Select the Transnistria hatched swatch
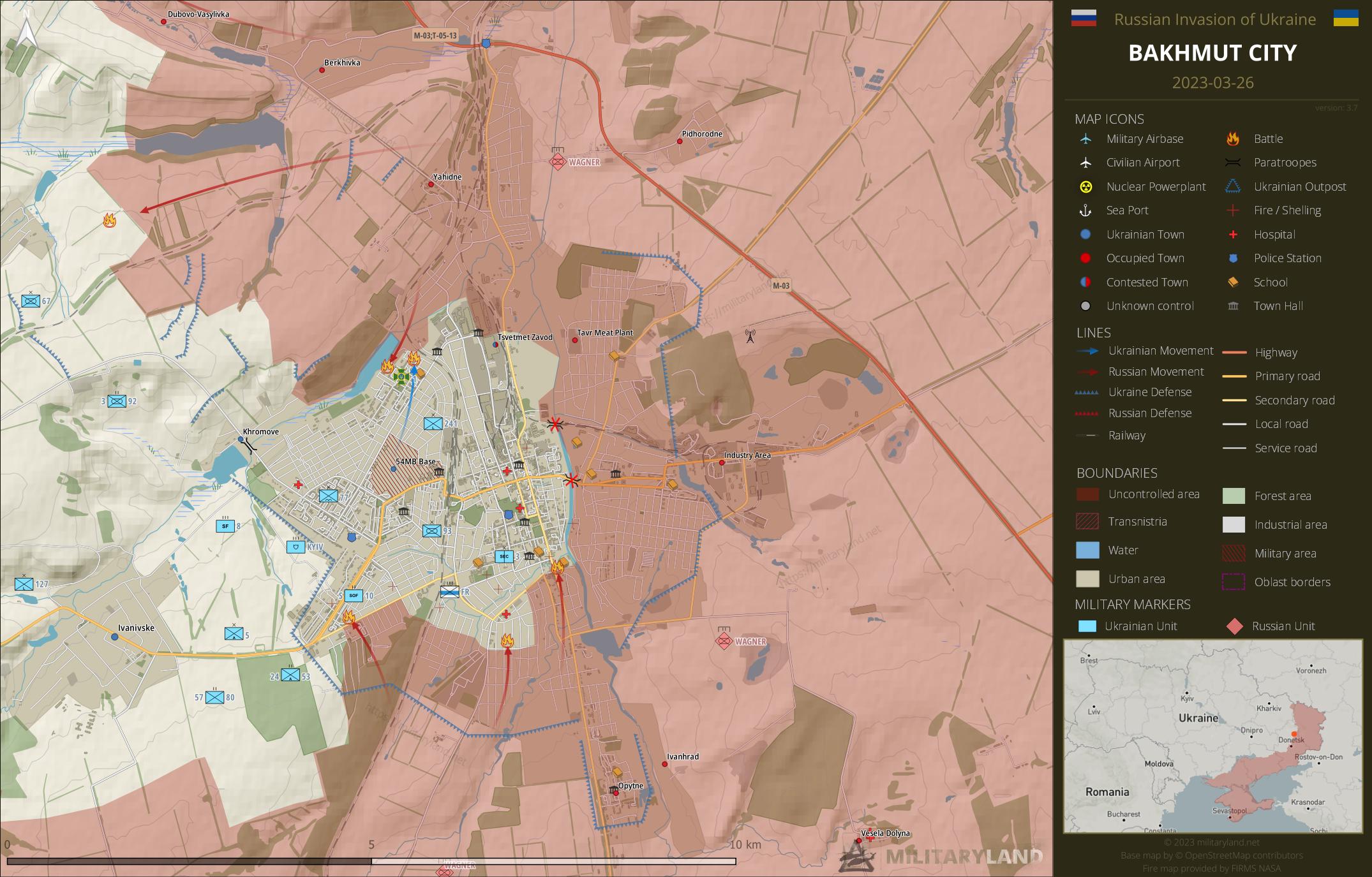 pos(1087,522)
